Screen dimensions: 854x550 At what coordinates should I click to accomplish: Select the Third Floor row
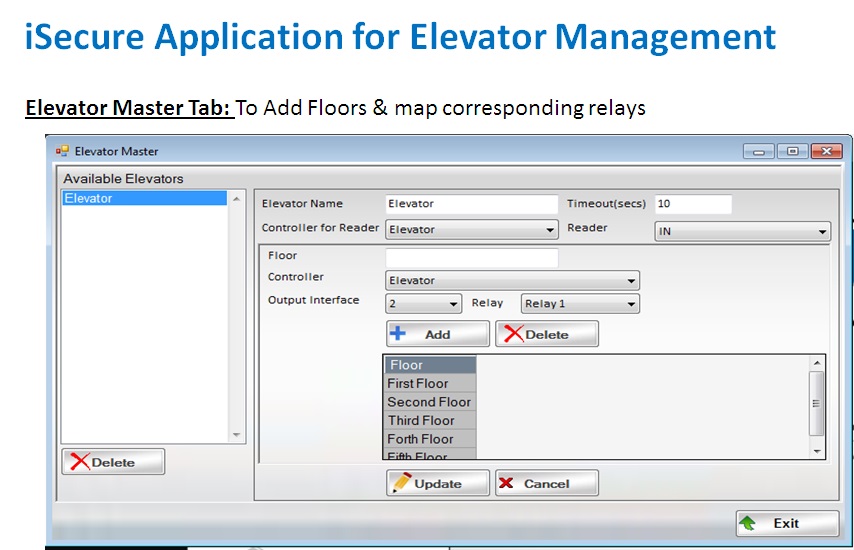[430, 420]
